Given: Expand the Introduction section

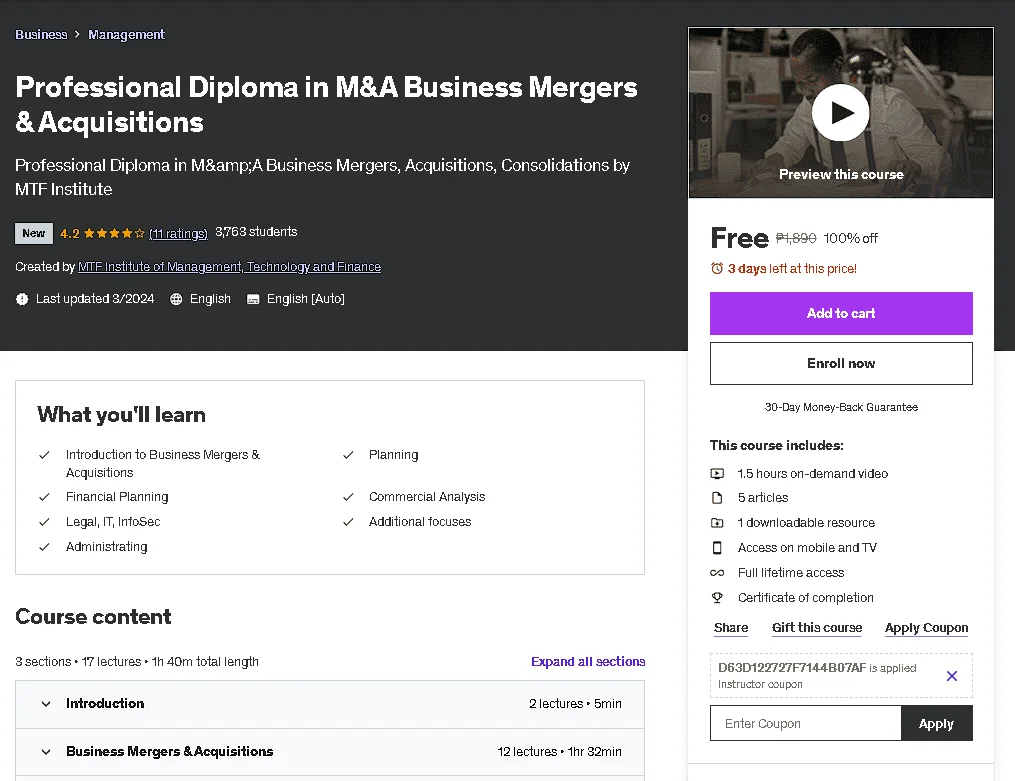Looking at the screenshot, I should [x=329, y=704].
